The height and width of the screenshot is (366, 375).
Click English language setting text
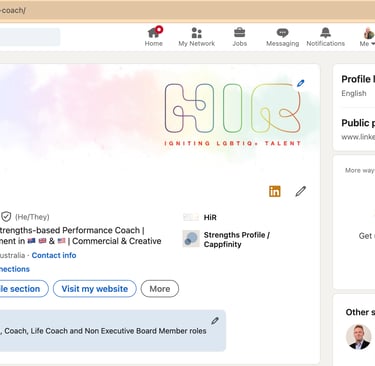pos(354,93)
